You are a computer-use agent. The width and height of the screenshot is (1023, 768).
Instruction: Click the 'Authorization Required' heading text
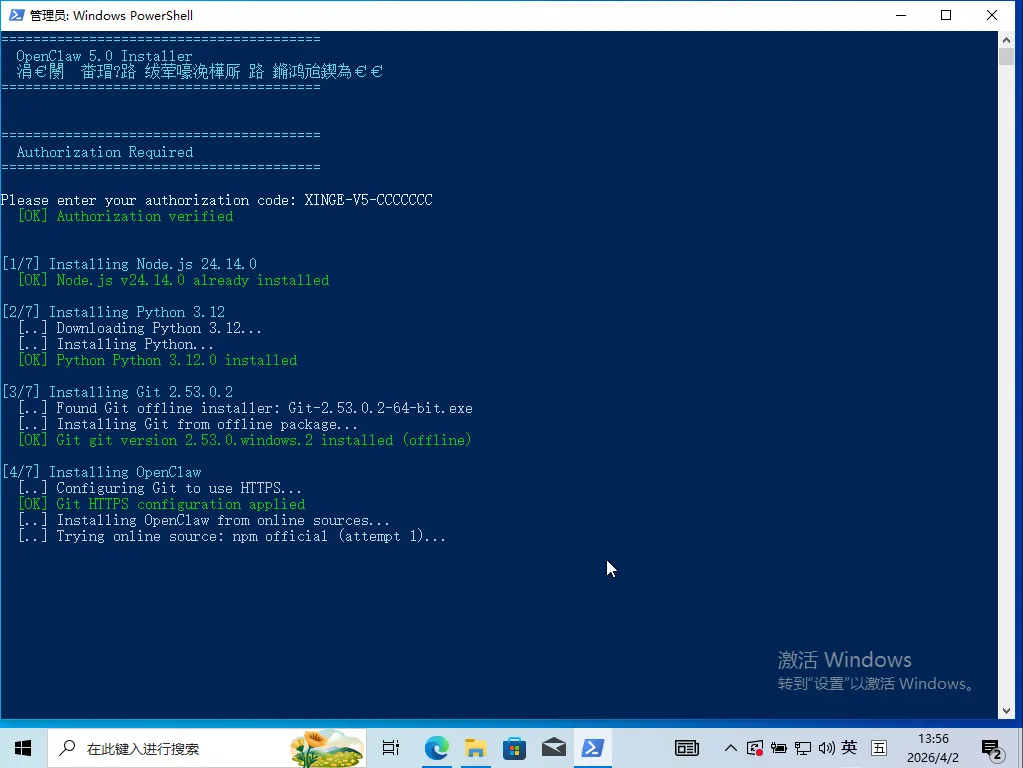tap(105, 152)
